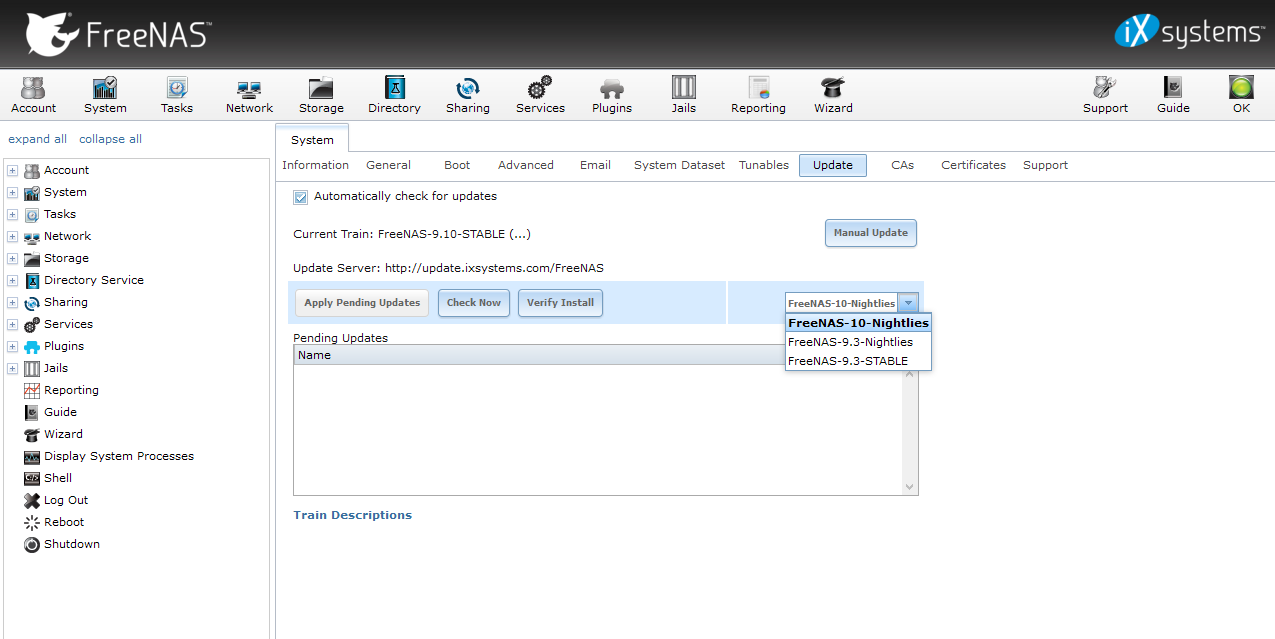Open the Jails toolbar icon

click(x=684, y=95)
